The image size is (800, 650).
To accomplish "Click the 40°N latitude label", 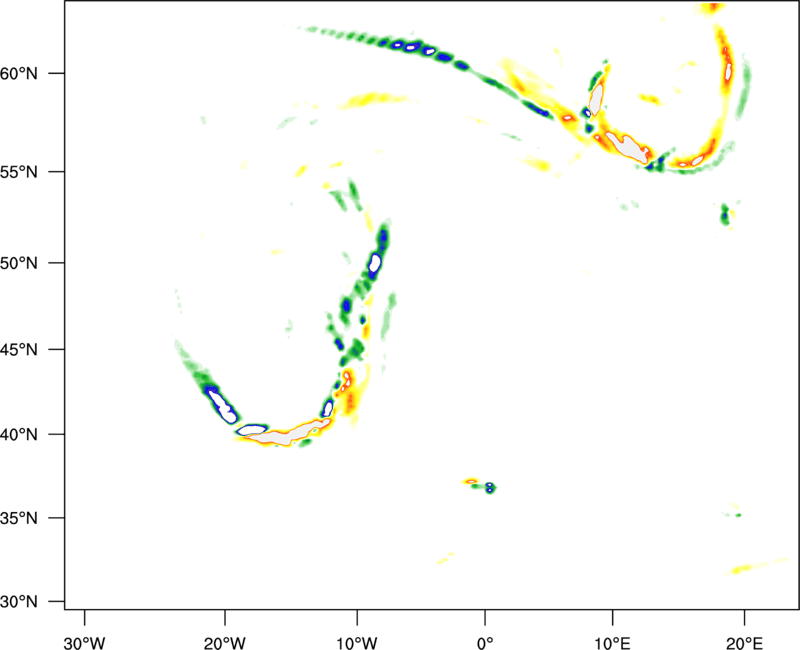I will [x=19, y=435].
